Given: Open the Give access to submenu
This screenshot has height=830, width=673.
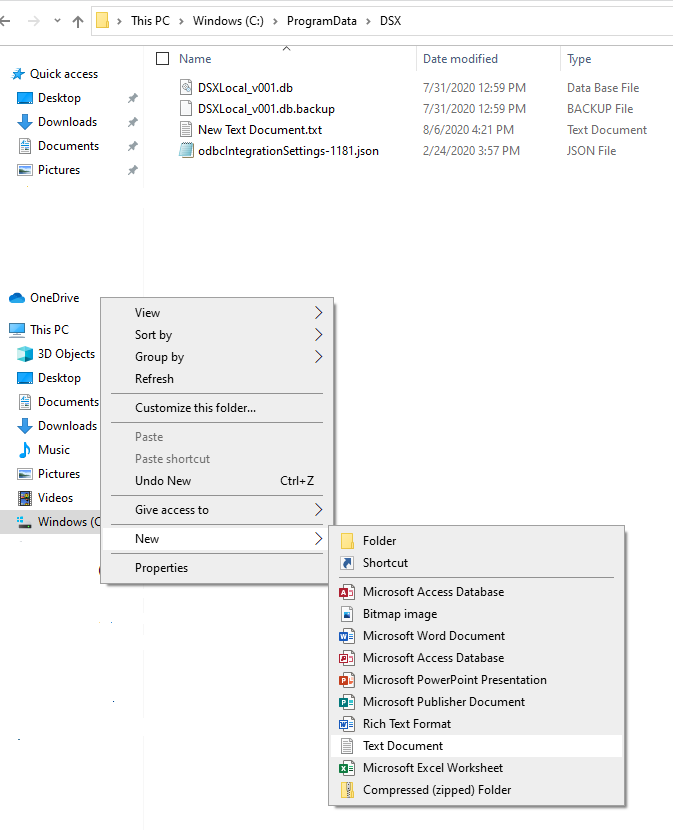Looking at the screenshot, I should click(217, 510).
